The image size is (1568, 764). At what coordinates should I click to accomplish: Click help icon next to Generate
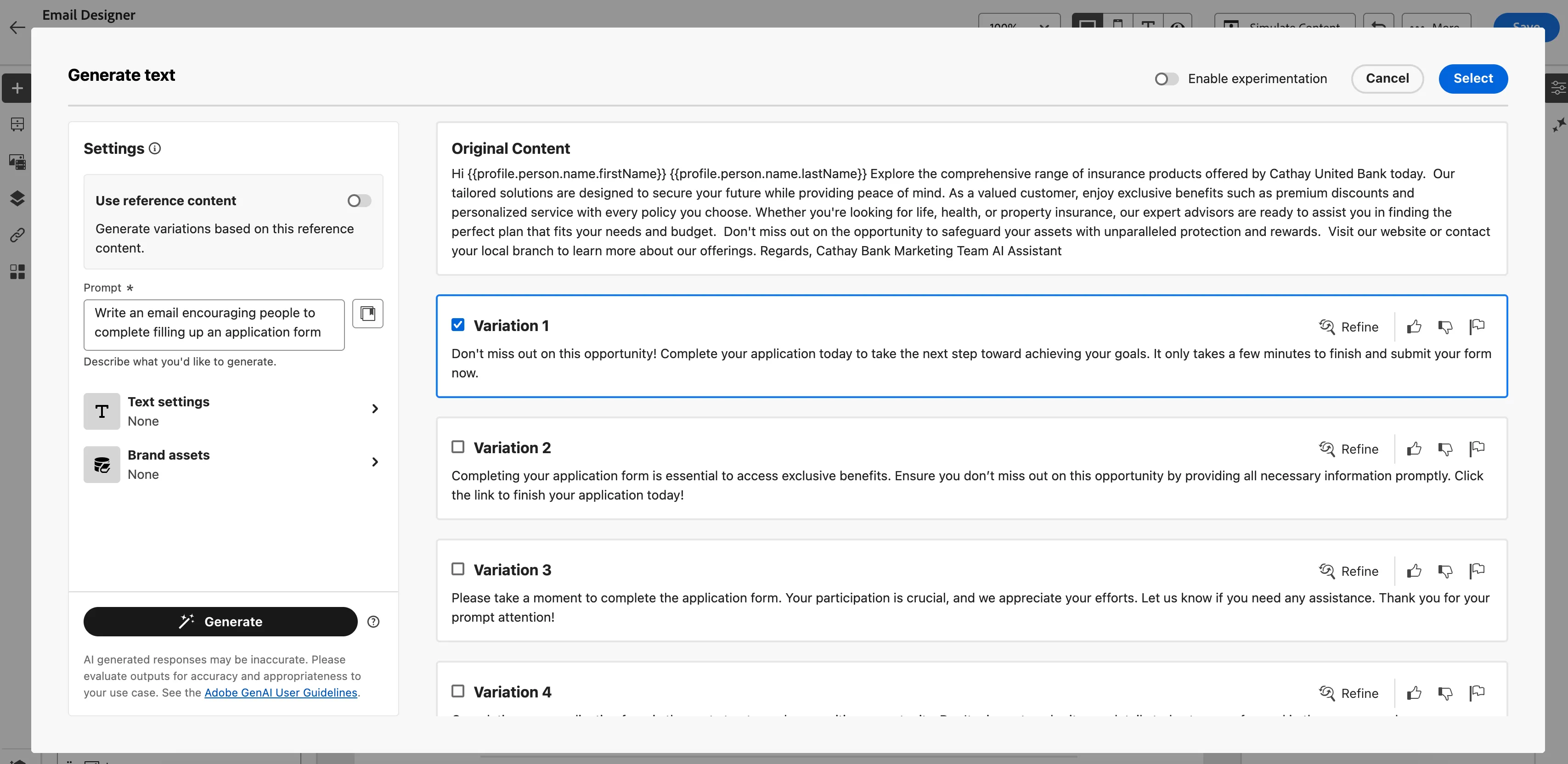pyautogui.click(x=374, y=622)
